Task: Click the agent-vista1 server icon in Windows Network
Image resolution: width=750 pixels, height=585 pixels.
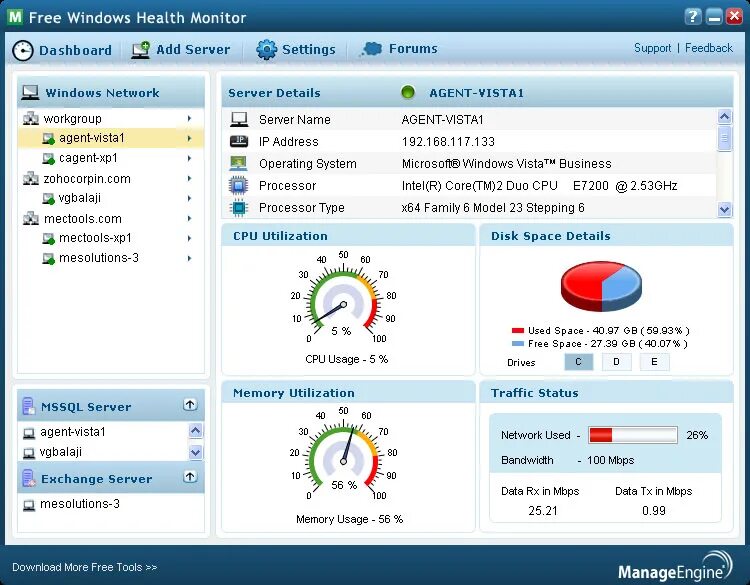Action: click(48, 138)
